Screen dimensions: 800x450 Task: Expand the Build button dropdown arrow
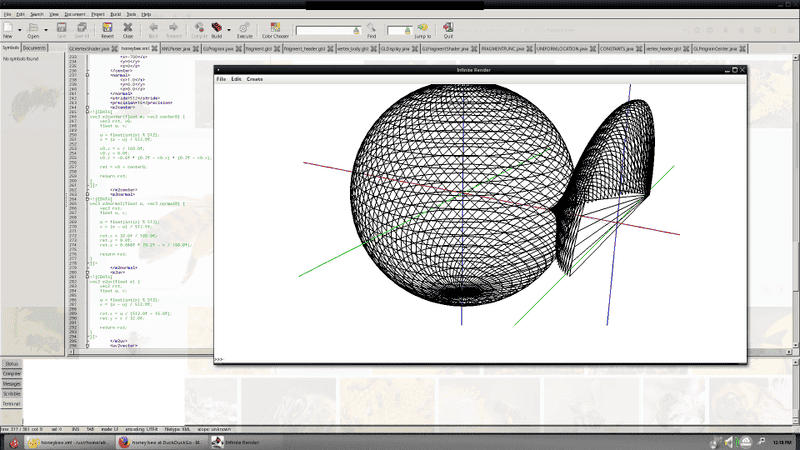tap(227, 30)
